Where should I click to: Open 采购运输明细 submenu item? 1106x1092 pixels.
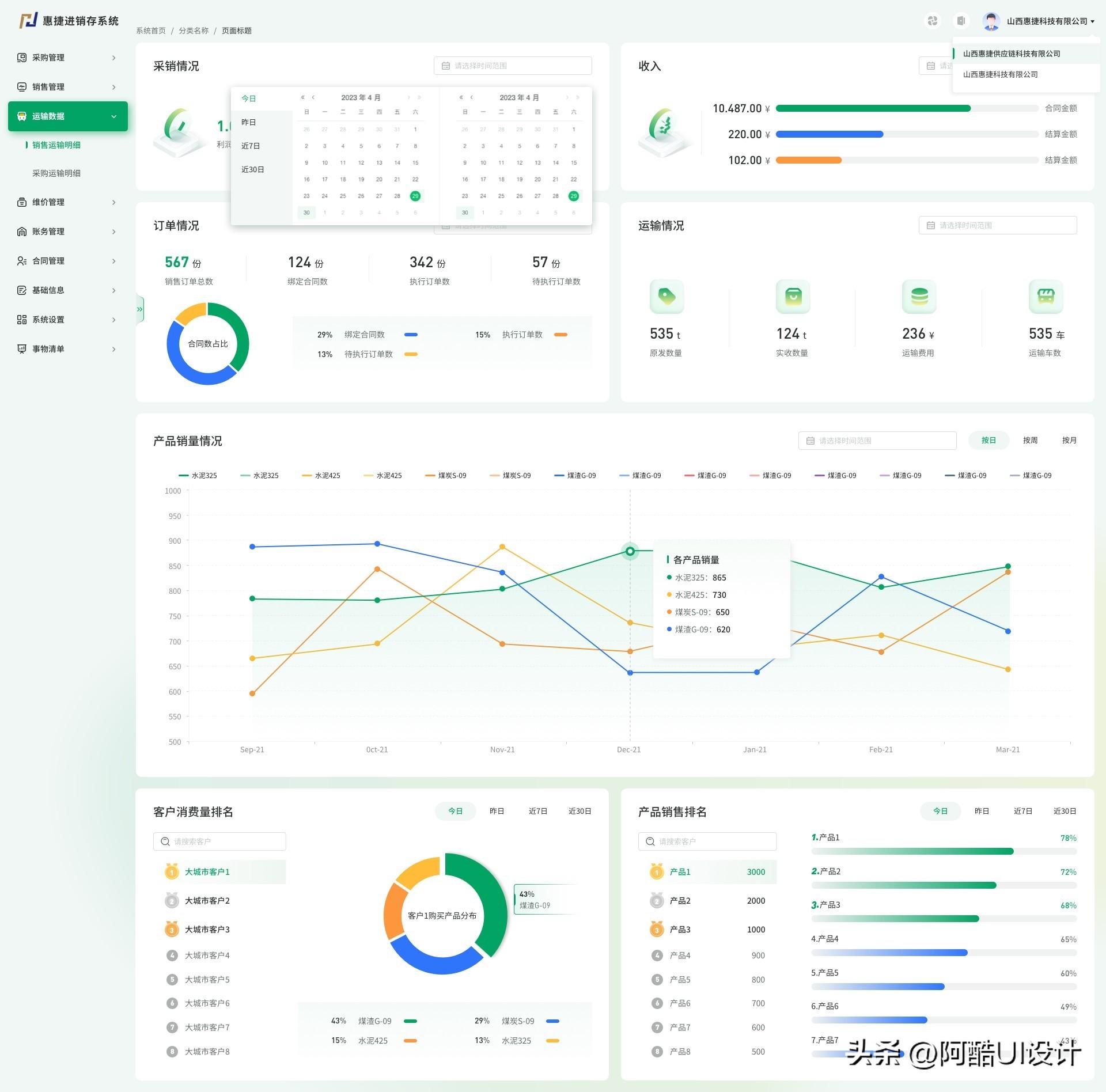coord(56,173)
